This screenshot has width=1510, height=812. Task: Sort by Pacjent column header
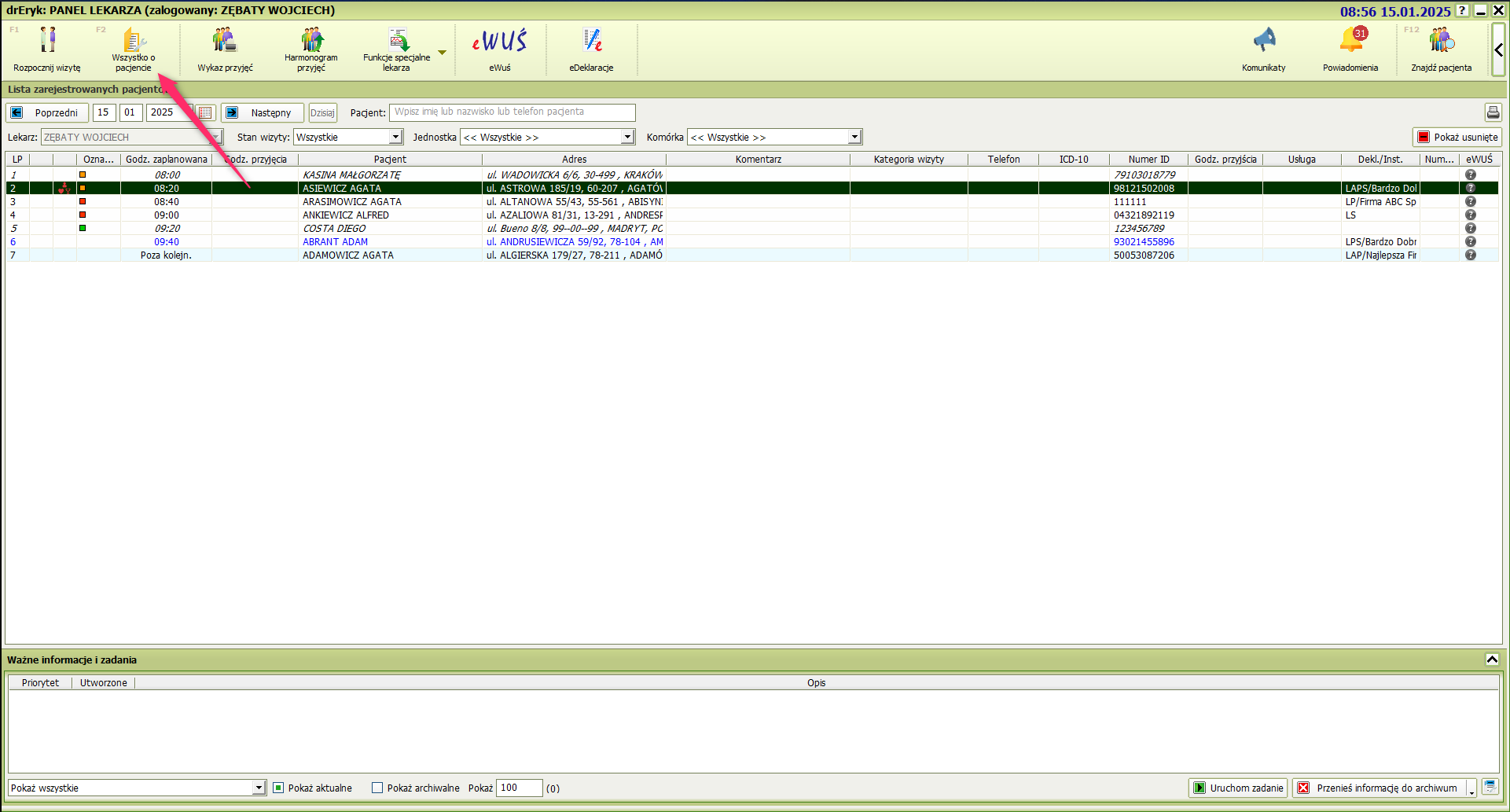(390, 159)
